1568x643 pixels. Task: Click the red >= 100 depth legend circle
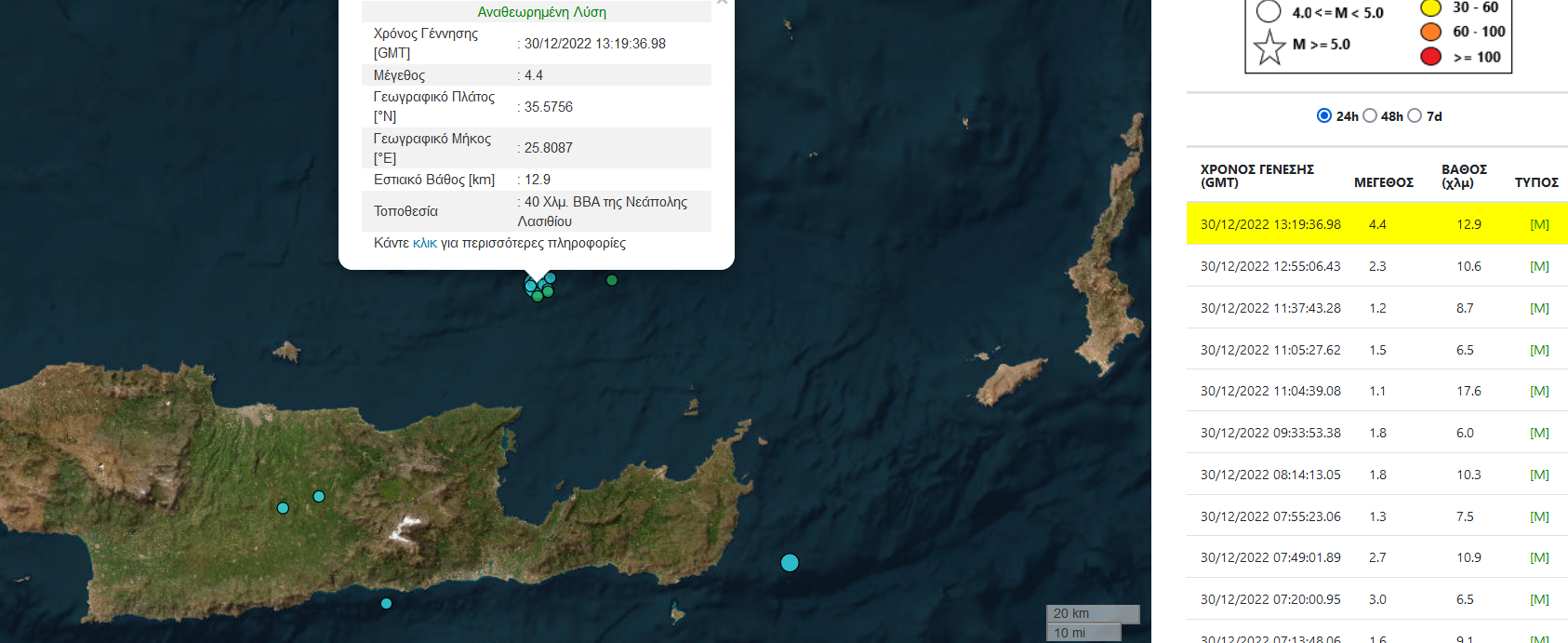(x=1430, y=57)
